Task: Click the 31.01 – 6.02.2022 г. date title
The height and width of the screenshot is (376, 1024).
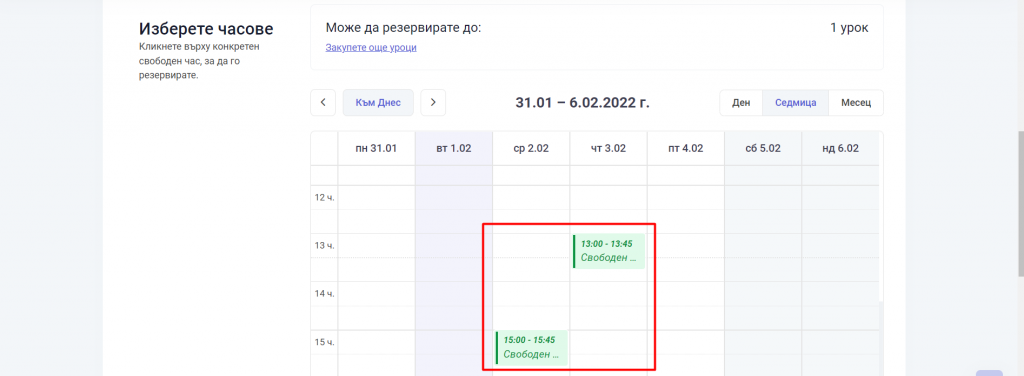Action: 583,102
